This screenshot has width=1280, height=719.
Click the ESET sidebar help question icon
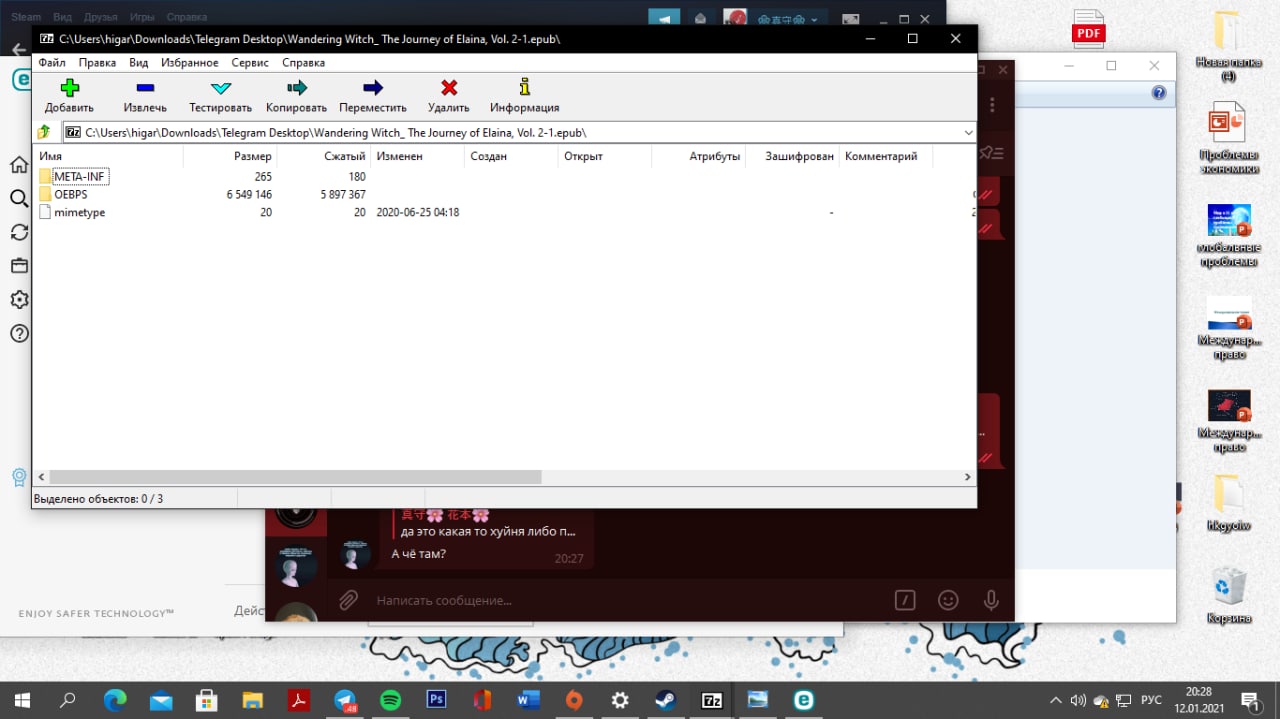(x=19, y=333)
